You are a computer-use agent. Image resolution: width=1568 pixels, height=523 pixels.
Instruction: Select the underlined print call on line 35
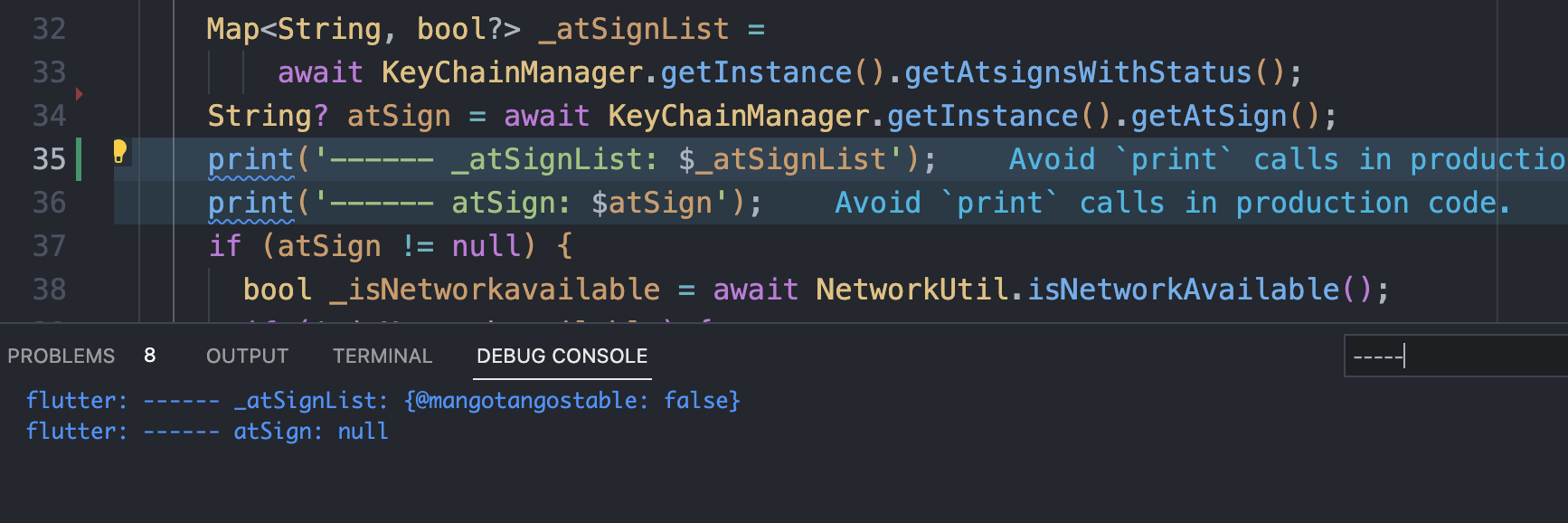click(x=250, y=158)
